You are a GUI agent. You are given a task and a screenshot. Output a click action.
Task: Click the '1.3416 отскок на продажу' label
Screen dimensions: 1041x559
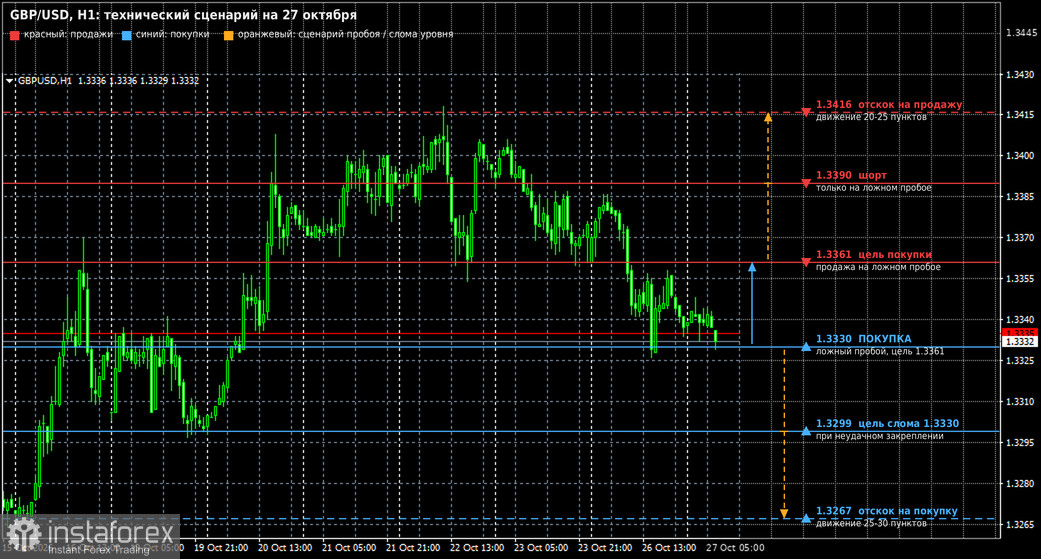click(889, 104)
